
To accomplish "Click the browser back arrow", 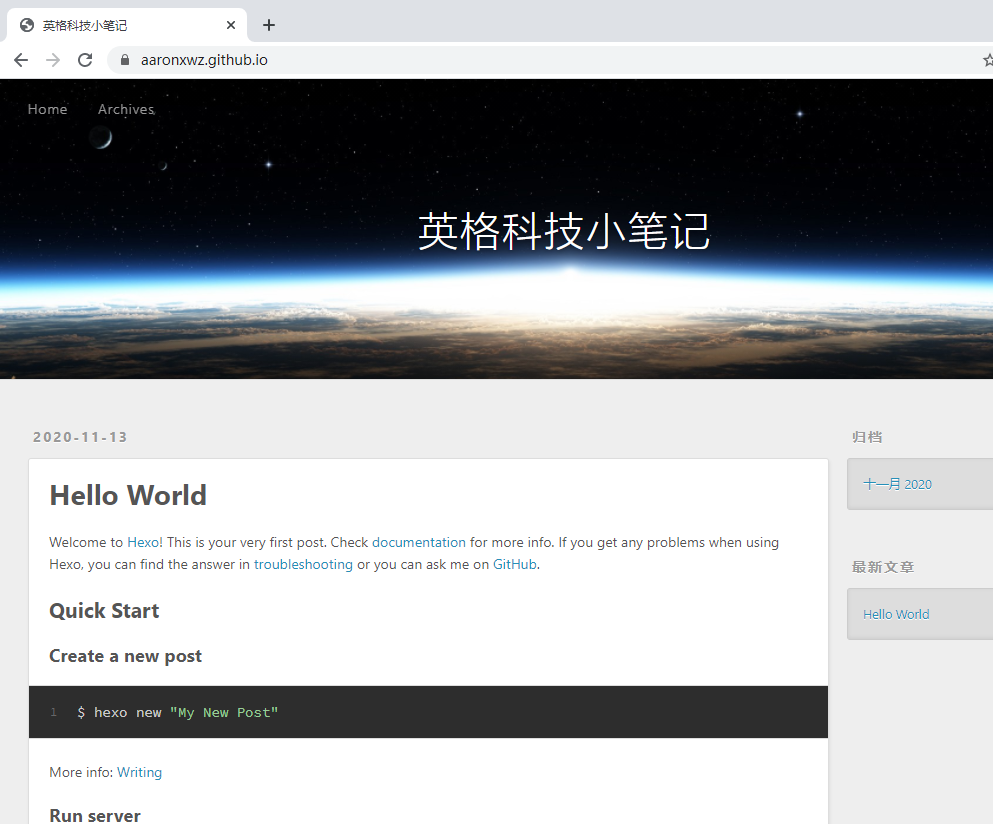I will [x=21, y=60].
